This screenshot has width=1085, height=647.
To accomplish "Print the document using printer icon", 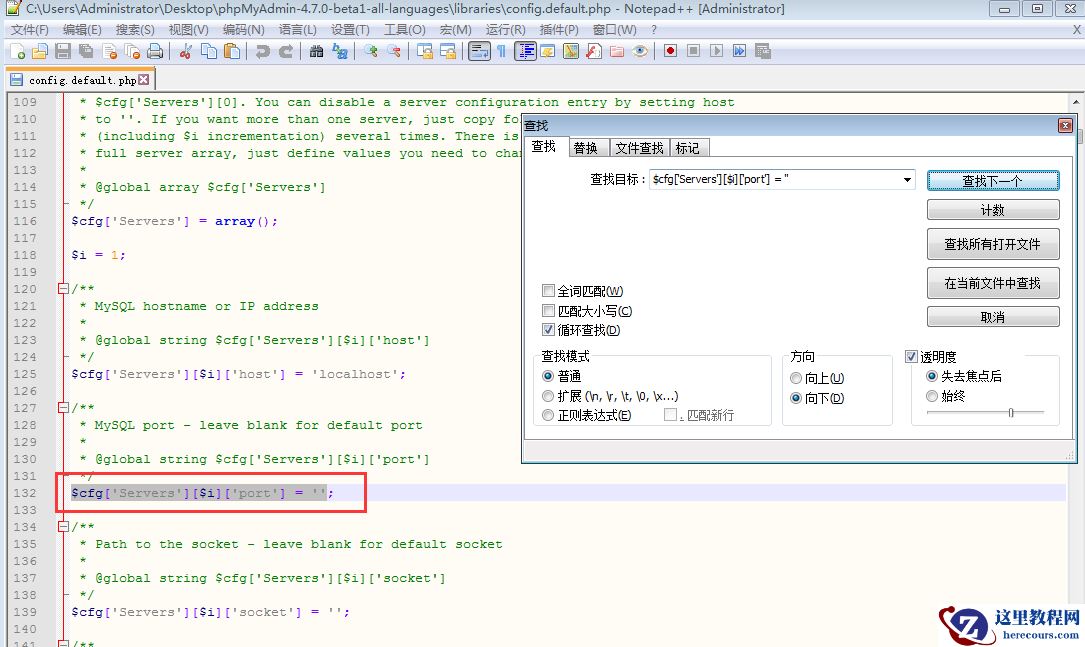I will [156, 51].
